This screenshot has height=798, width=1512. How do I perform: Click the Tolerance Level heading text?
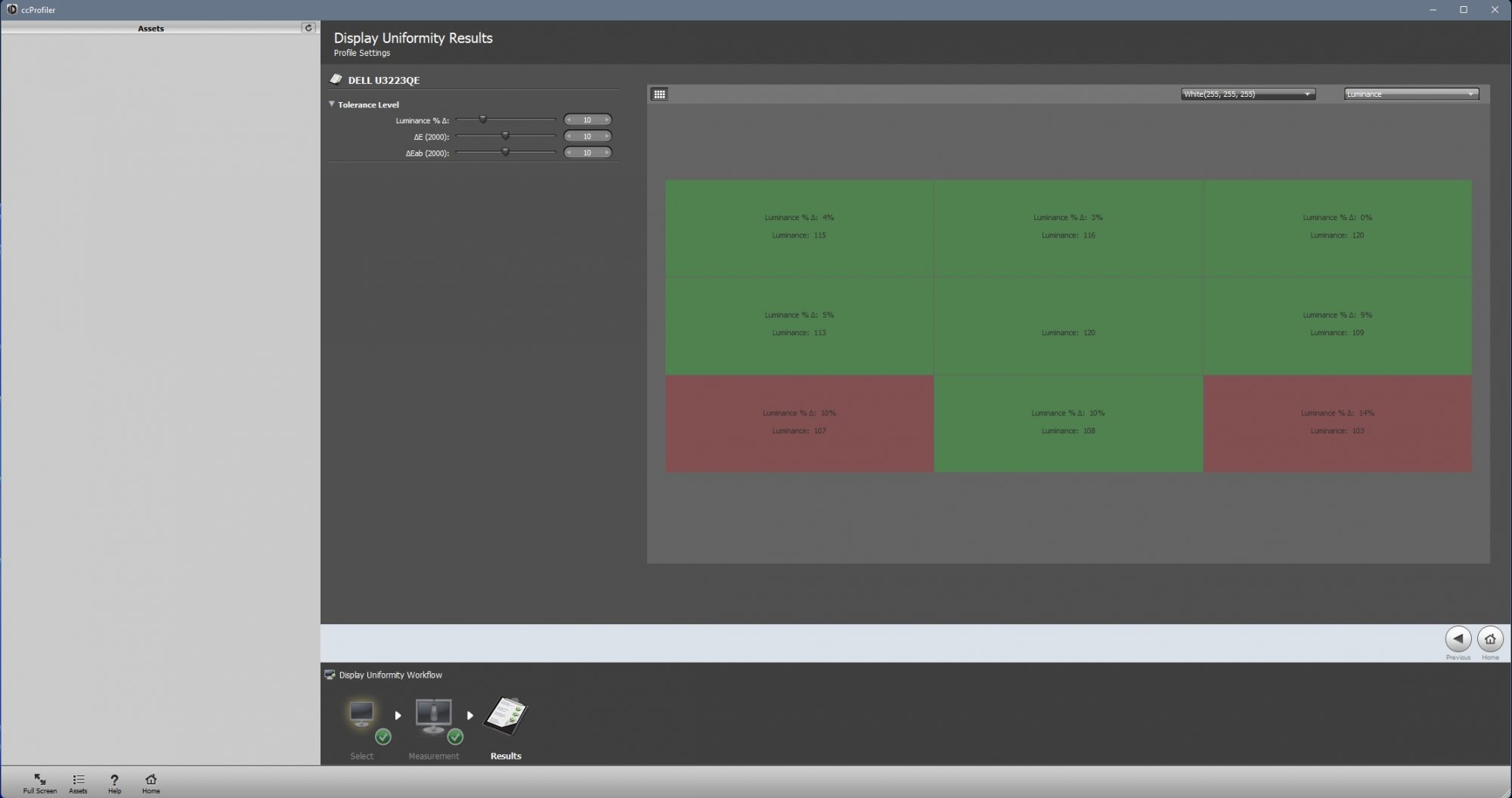pyautogui.click(x=368, y=104)
